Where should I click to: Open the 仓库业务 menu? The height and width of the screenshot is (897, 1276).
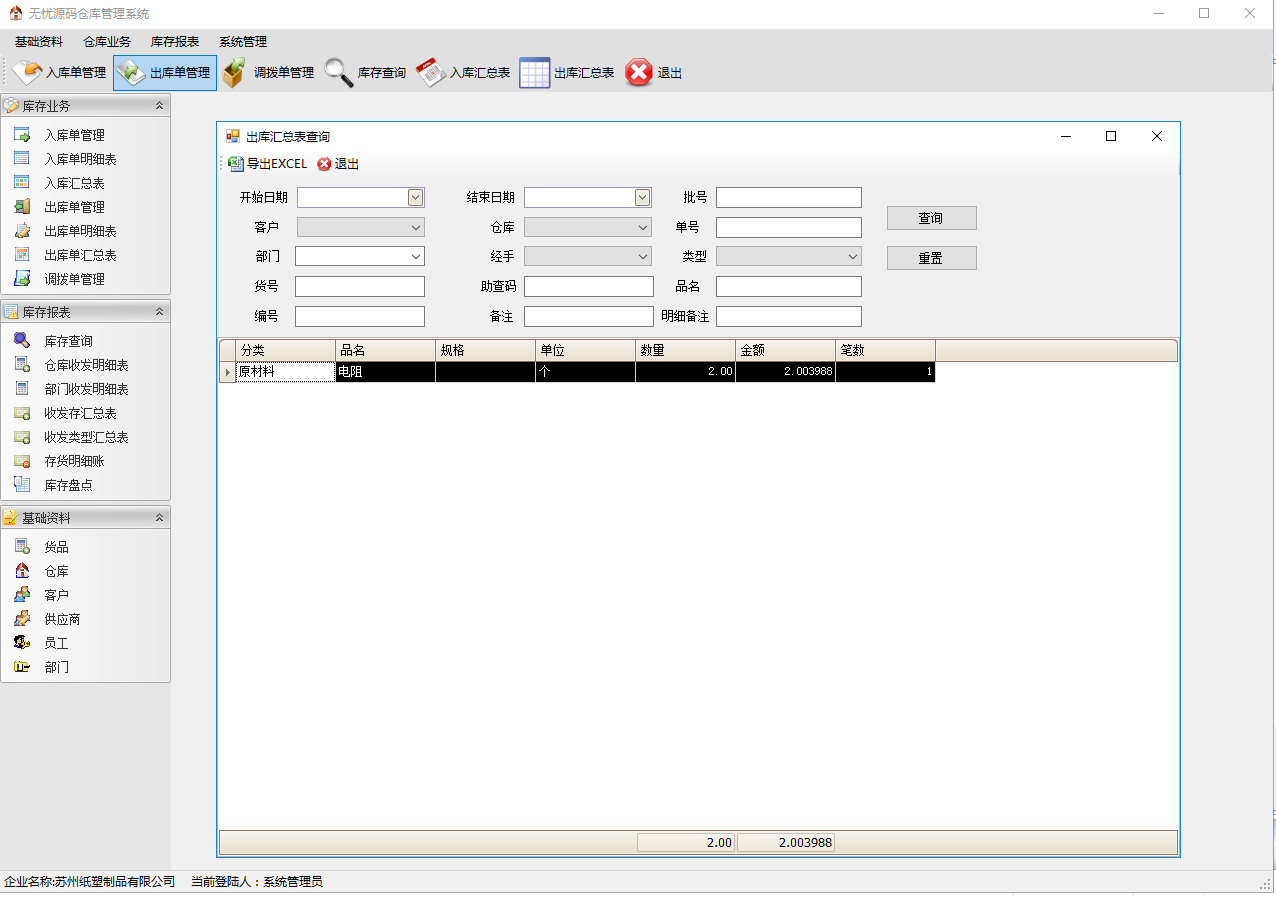pos(107,42)
